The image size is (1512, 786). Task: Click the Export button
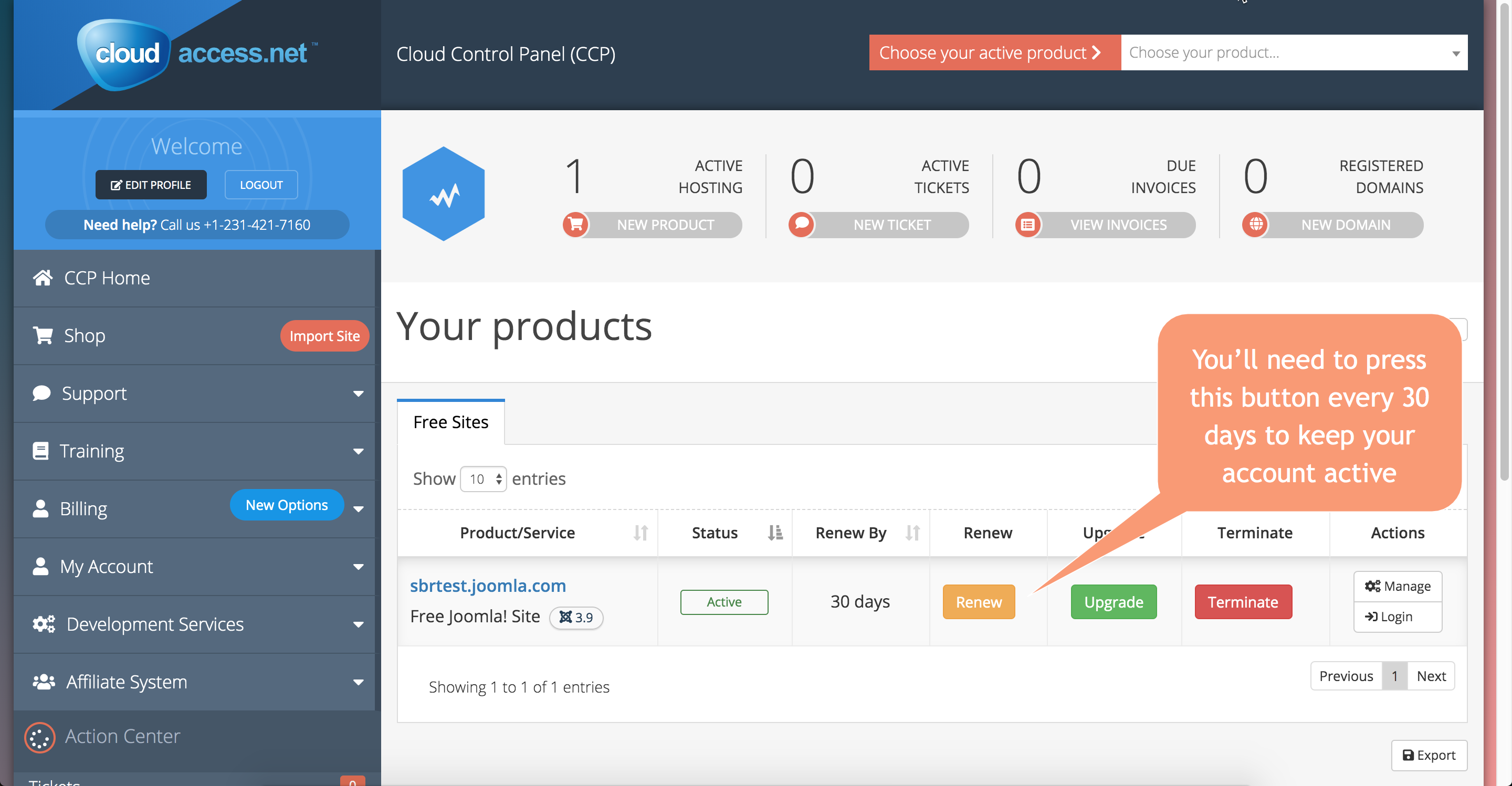(1429, 755)
